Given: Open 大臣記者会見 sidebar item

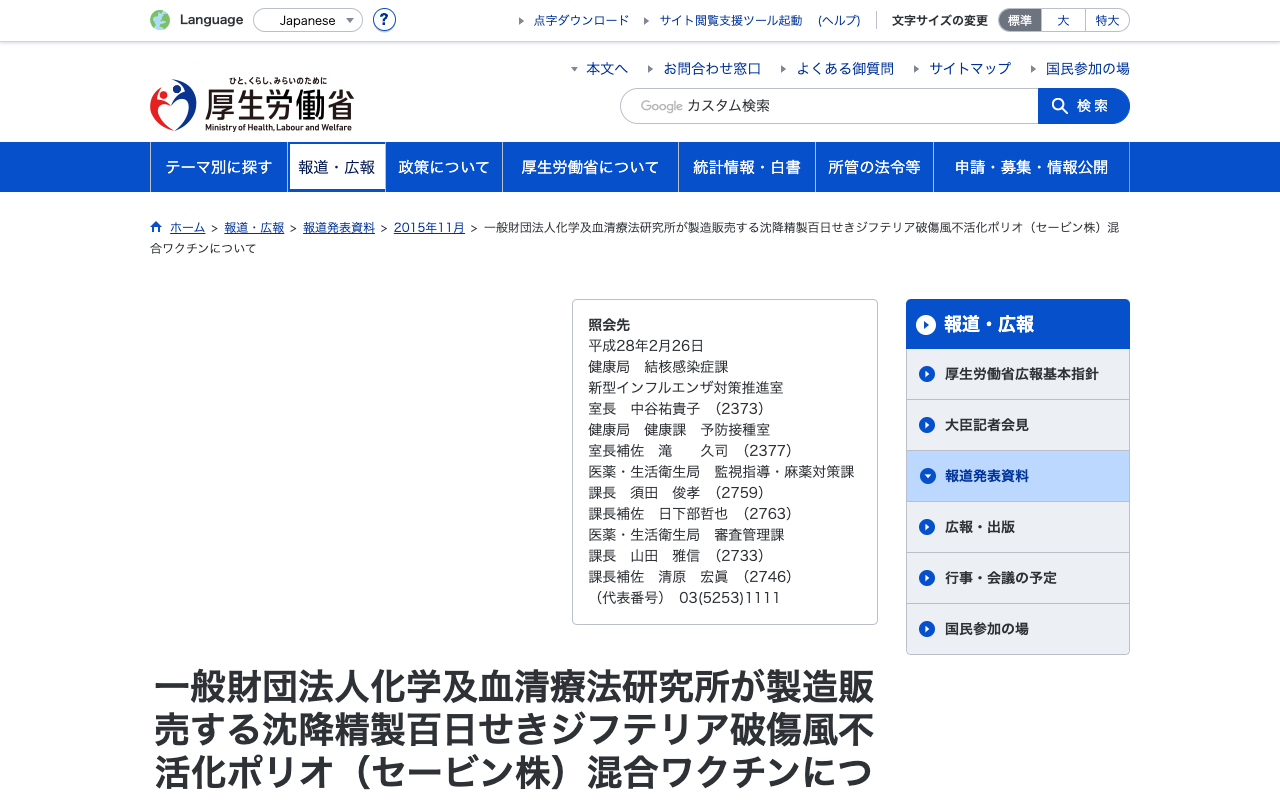Looking at the screenshot, I should (1018, 425).
